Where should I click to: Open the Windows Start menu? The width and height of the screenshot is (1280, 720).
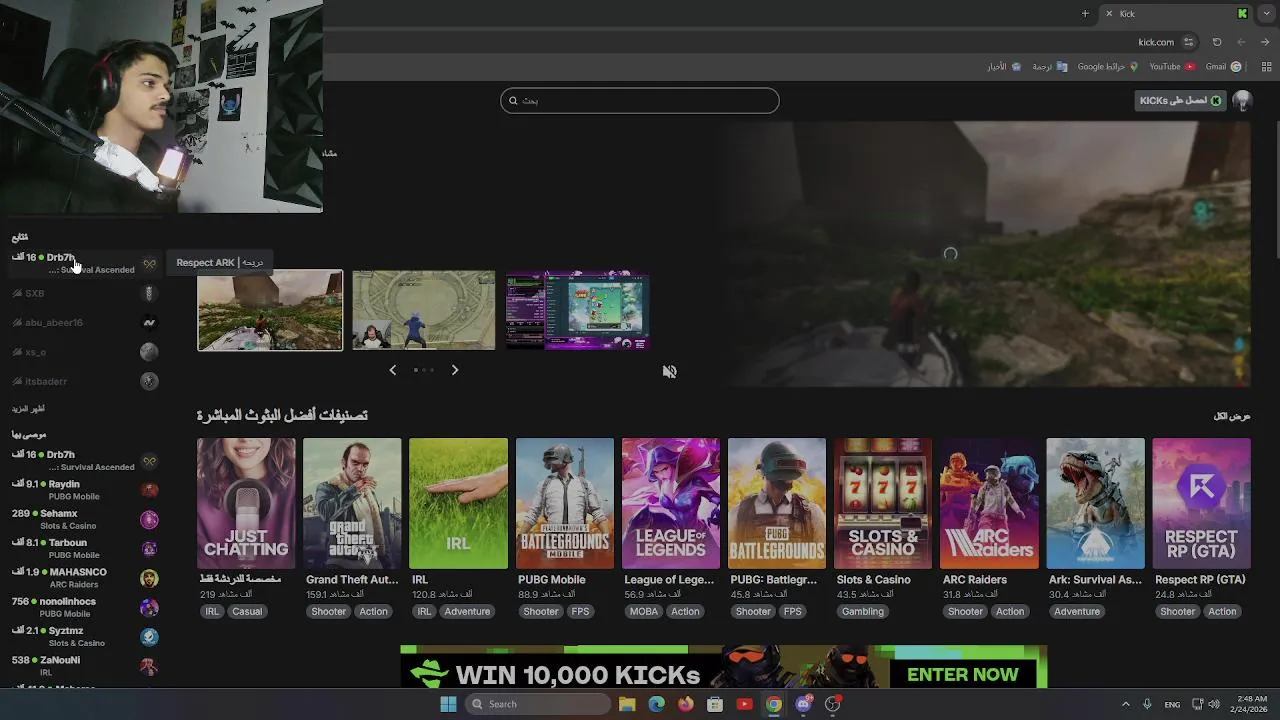[x=448, y=704]
